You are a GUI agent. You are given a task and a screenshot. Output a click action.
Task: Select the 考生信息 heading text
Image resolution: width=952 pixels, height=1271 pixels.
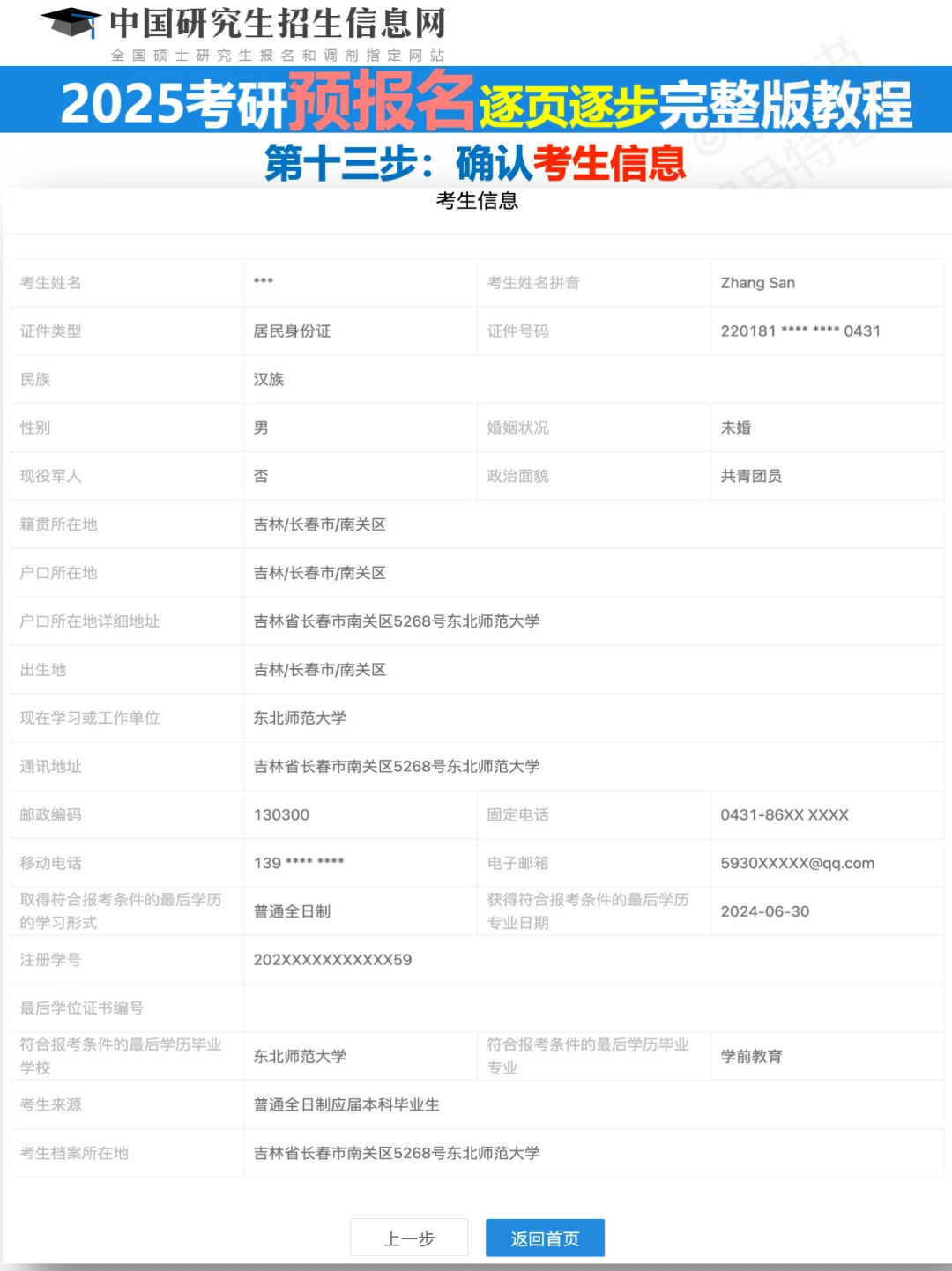[x=477, y=201]
